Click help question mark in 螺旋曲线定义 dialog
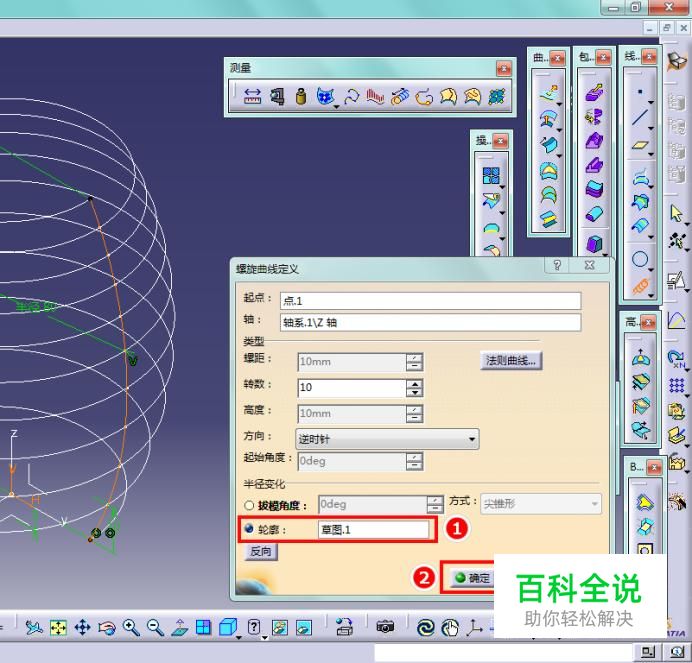The width and height of the screenshot is (692, 663). 557,265
